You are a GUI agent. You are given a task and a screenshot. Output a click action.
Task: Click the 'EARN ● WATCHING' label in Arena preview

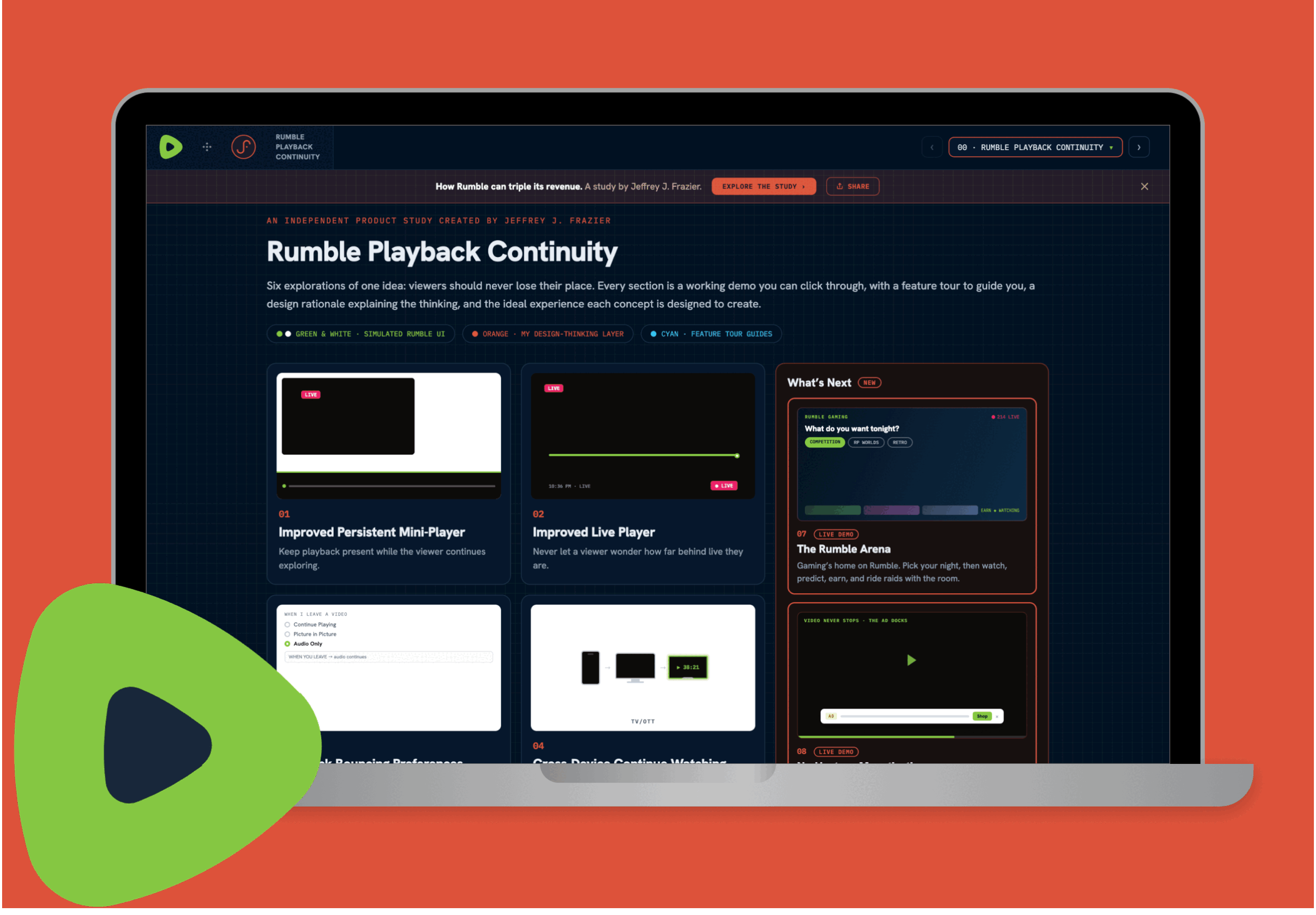[1000, 511]
